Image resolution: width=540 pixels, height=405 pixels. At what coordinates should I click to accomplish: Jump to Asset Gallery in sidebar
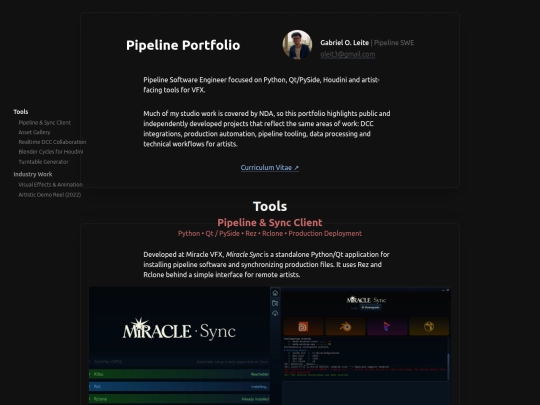point(34,132)
